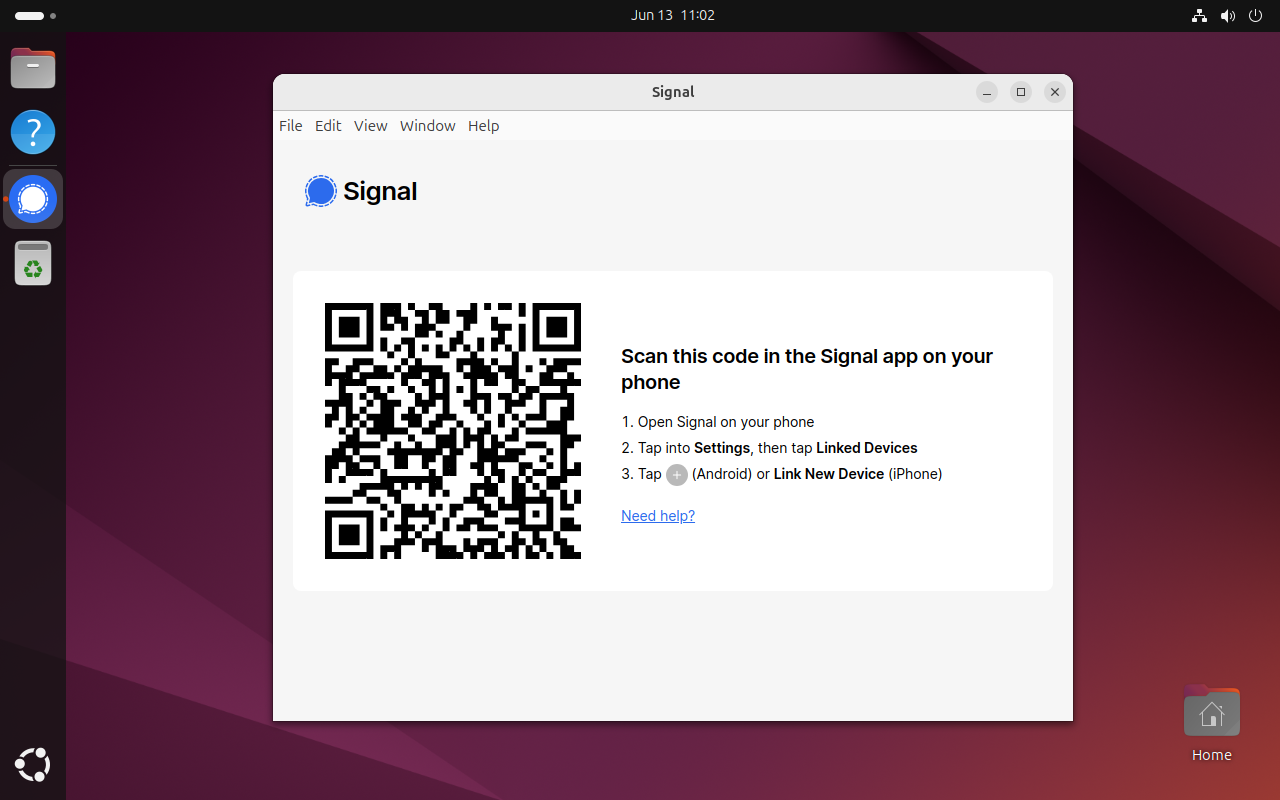Click the Signal wordmark text in header
1280x800 pixels.
pyautogui.click(x=380, y=192)
